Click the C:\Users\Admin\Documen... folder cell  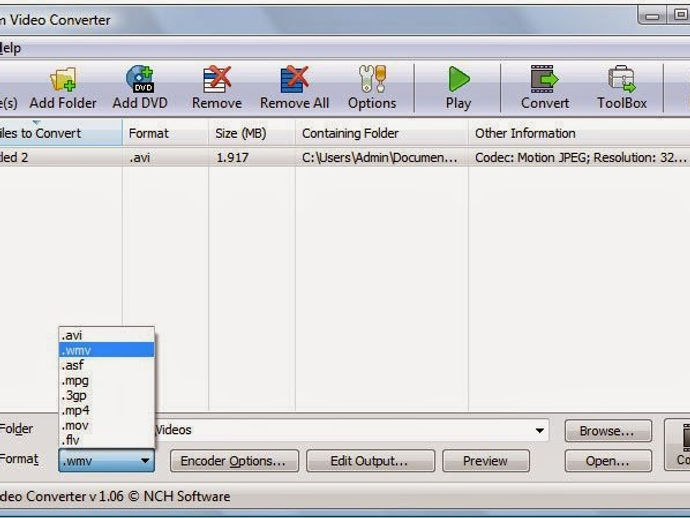[x=379, y=157]
